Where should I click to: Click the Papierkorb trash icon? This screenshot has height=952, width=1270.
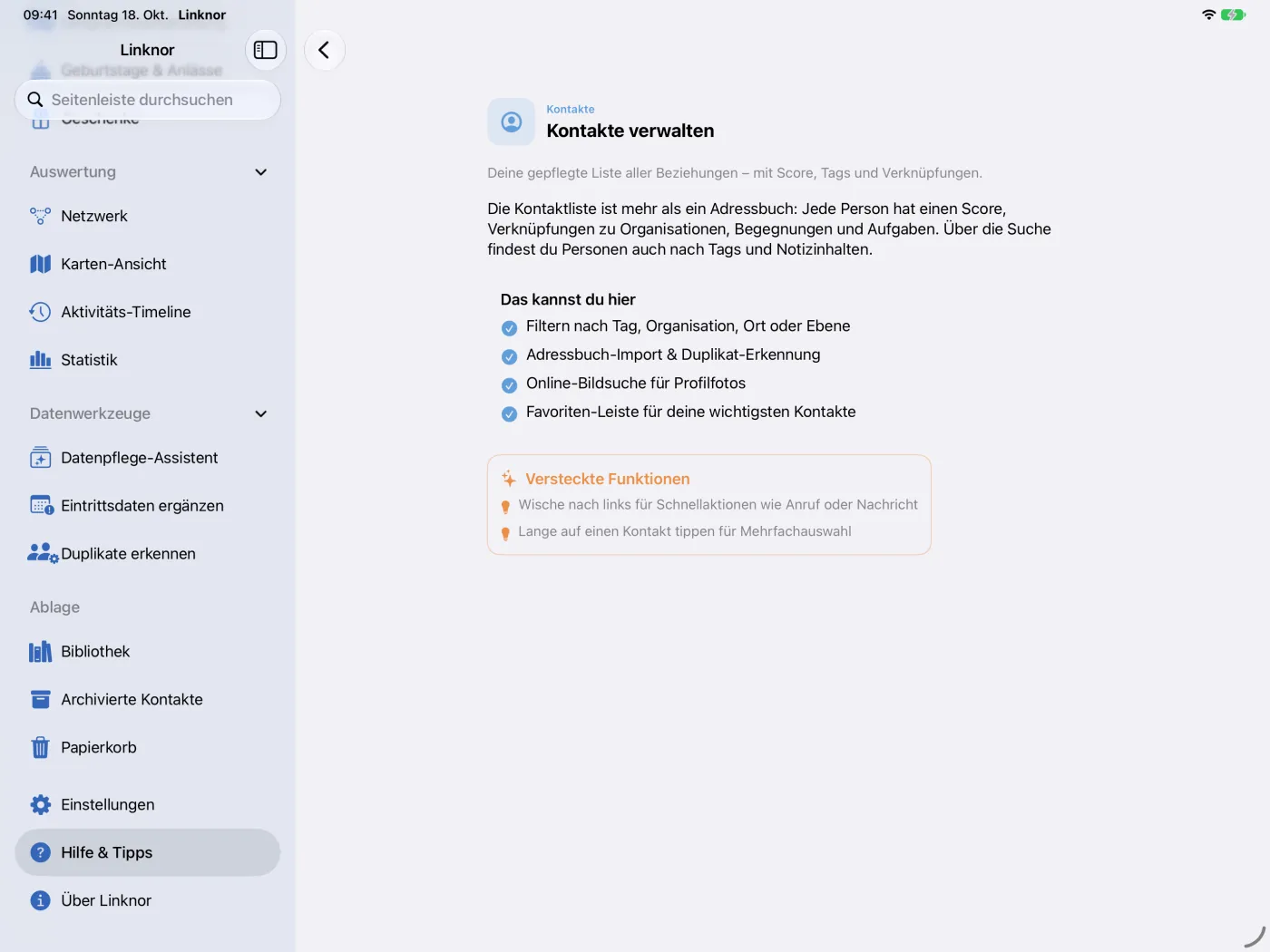[x=40, y=748]
